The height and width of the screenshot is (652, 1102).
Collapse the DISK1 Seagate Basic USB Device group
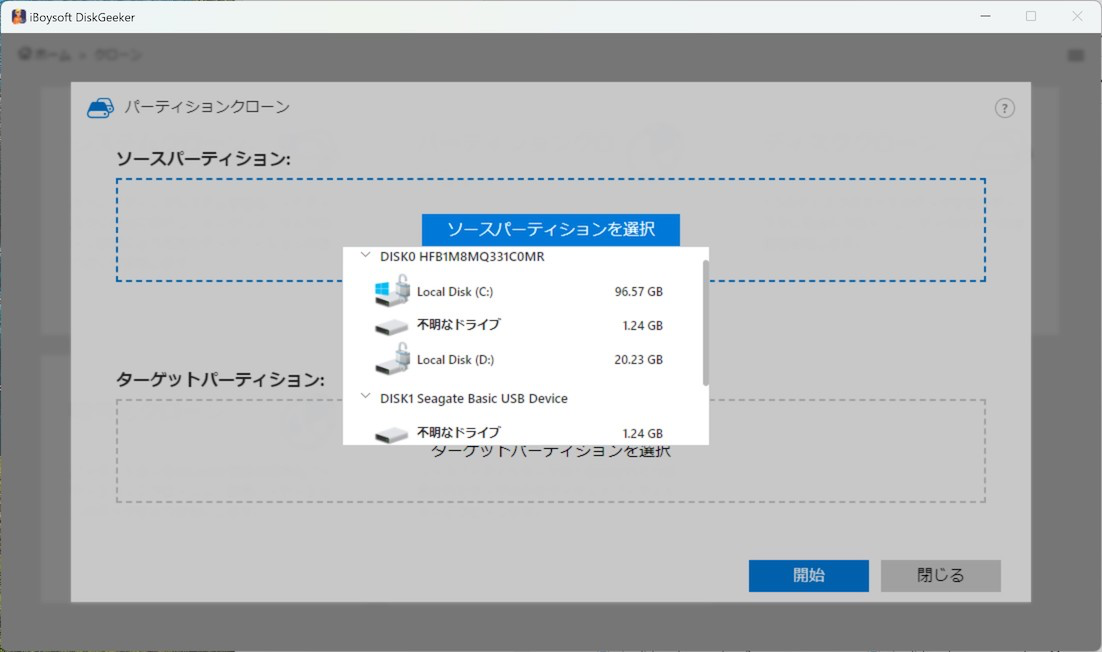(x=365, y=396)
